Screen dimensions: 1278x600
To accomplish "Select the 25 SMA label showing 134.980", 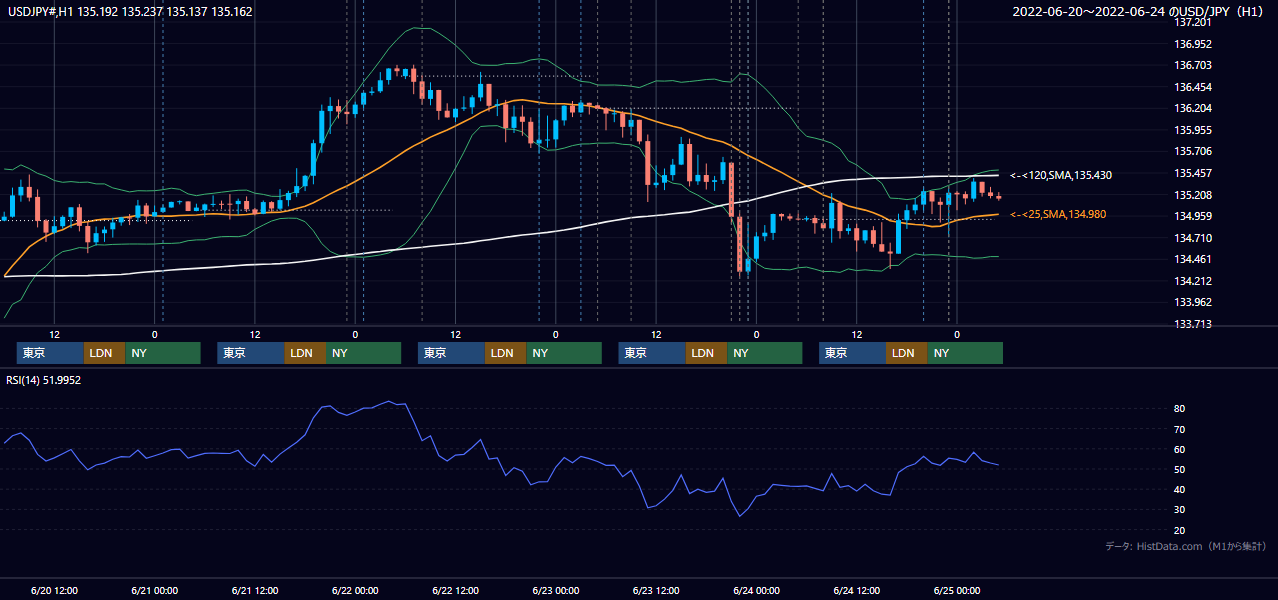I will click(1058, 214).
